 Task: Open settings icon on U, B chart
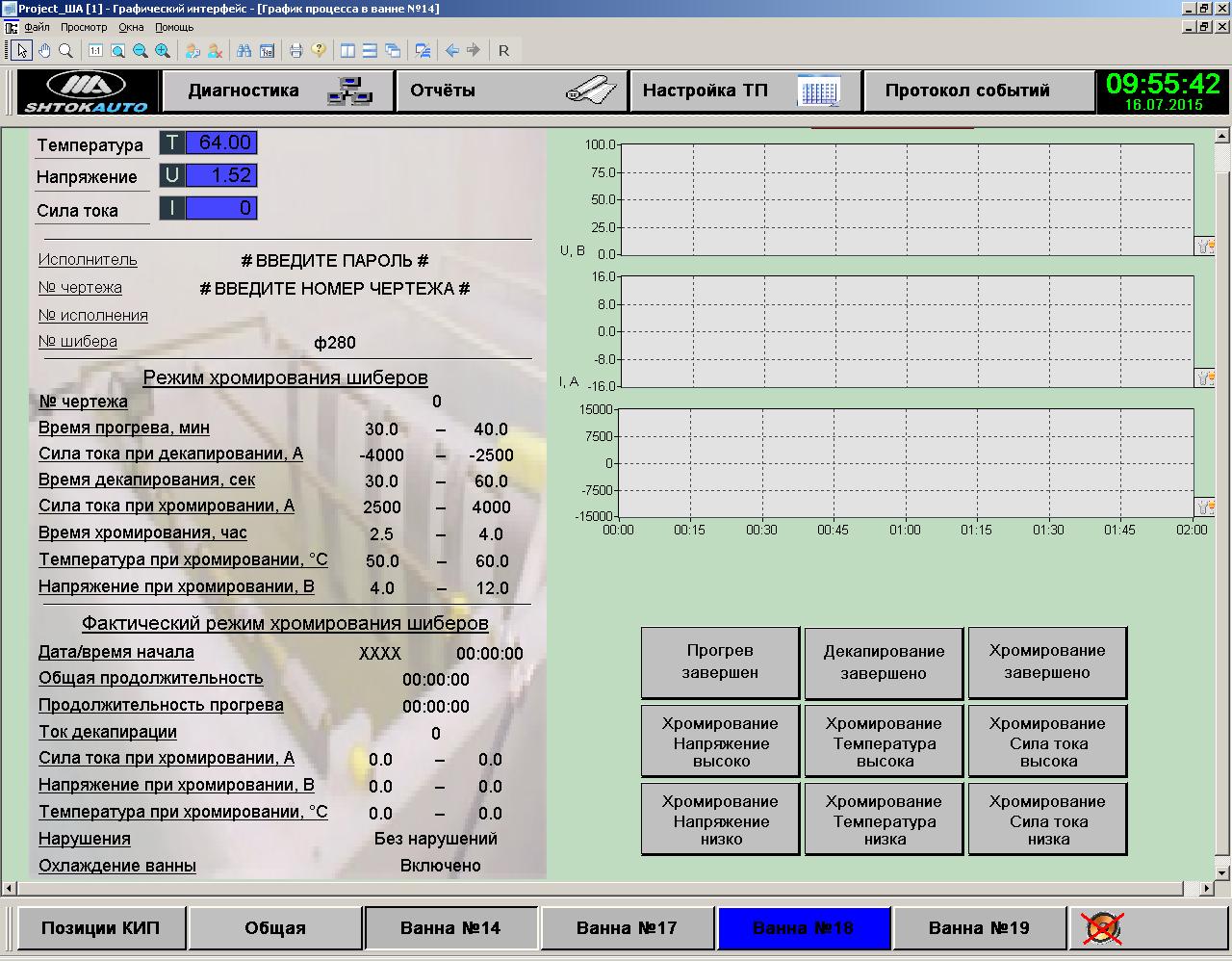pyautogui.click(x=1204, y=247)
